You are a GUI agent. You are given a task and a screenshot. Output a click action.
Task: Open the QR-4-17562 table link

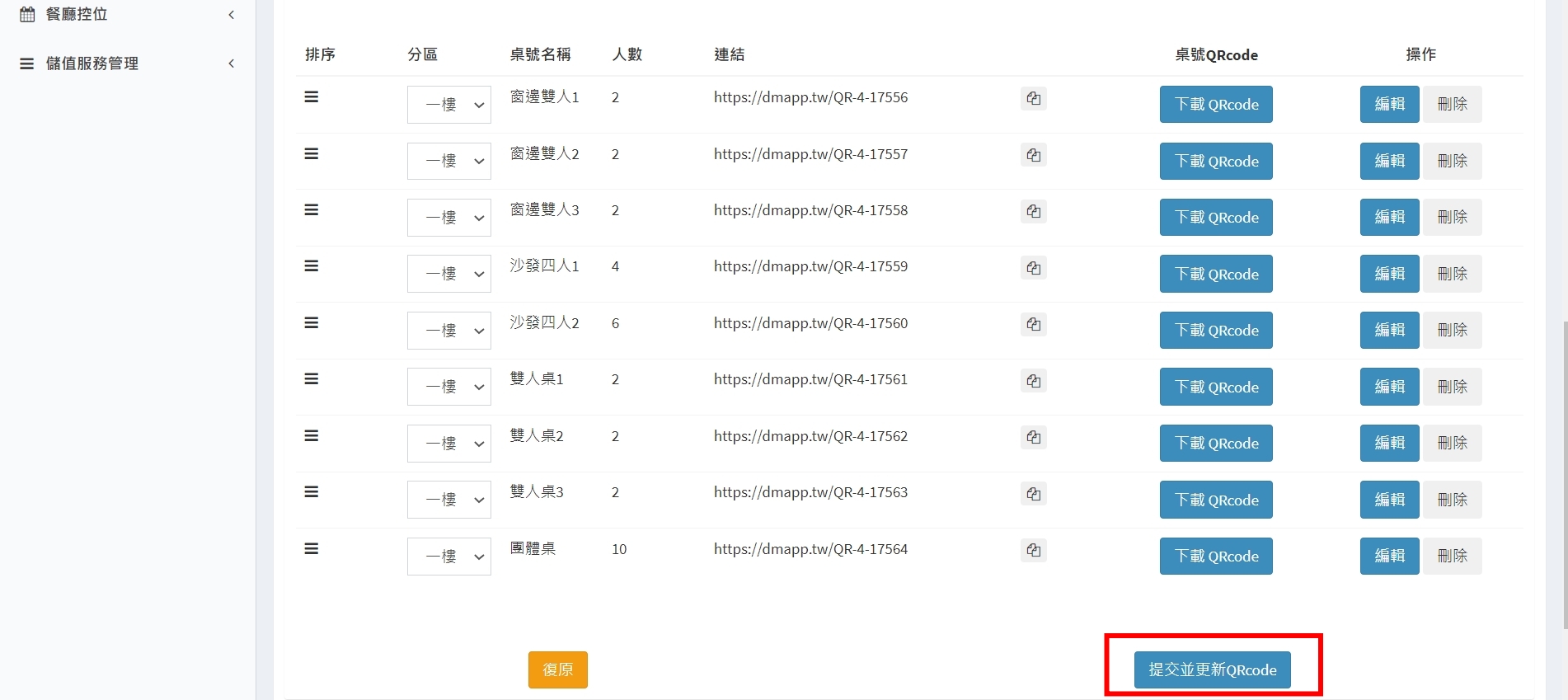point(810,436)
